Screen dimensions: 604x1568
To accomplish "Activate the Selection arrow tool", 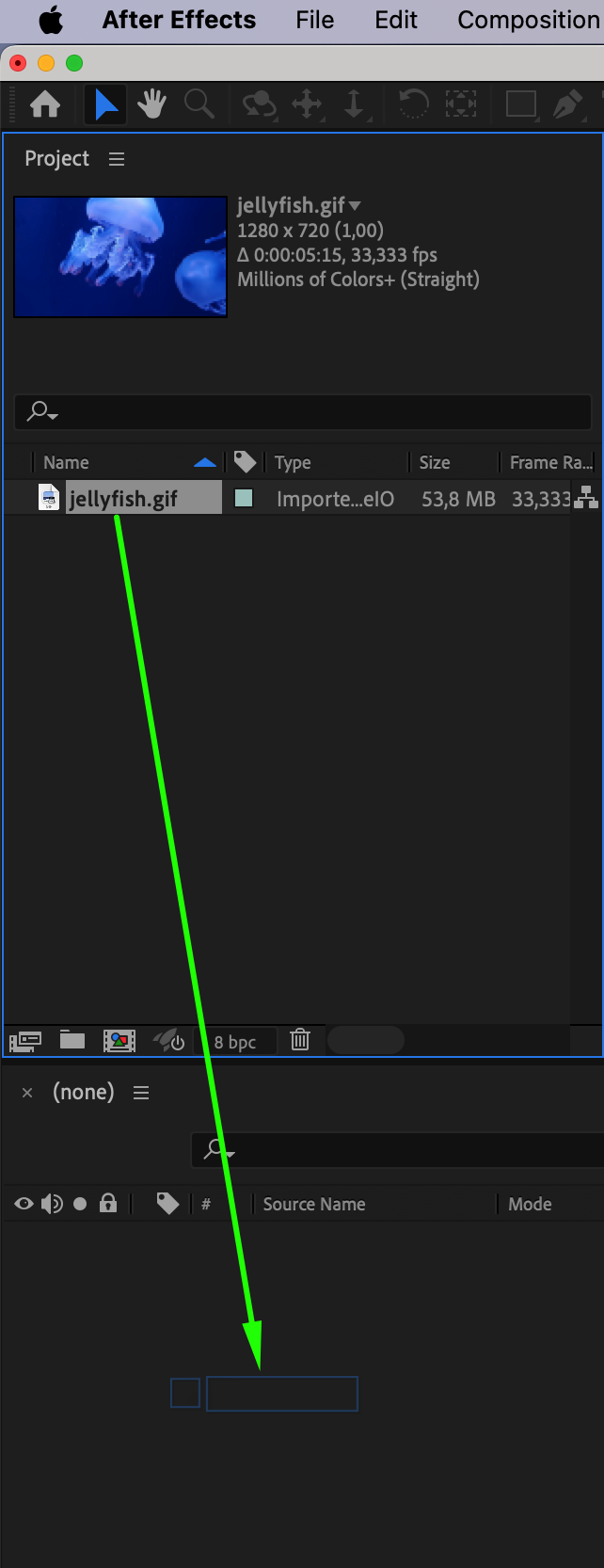I will point(106,104).
